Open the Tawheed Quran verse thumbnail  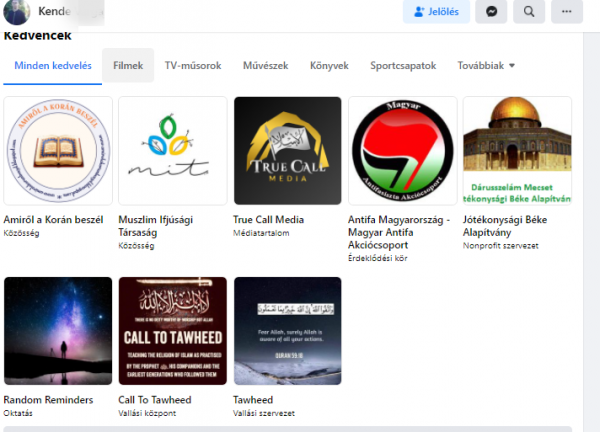[288, 331]
